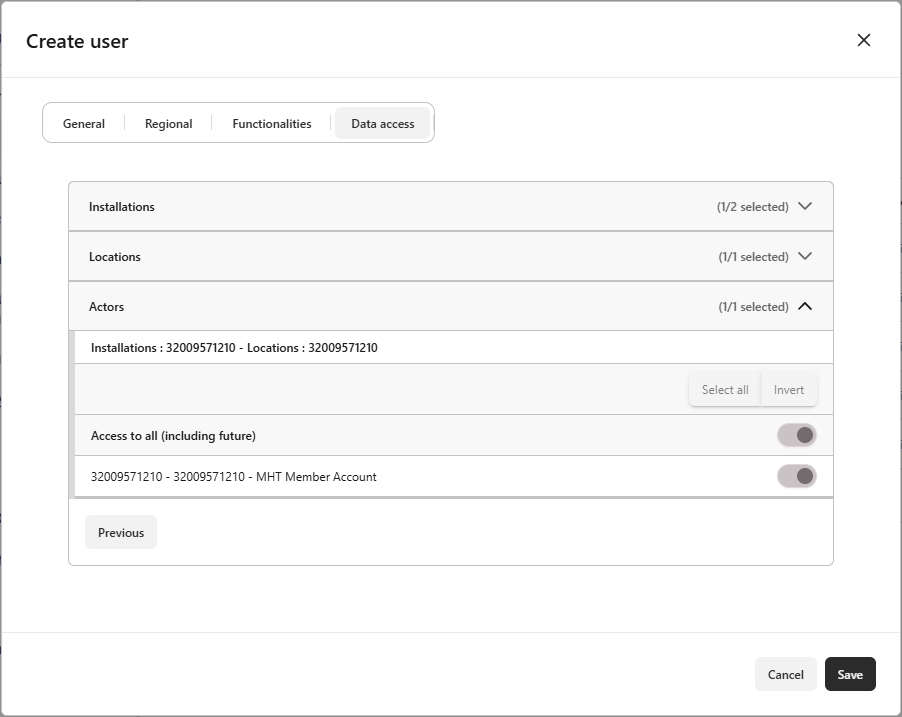Click the Actors header label

(107, 307)
